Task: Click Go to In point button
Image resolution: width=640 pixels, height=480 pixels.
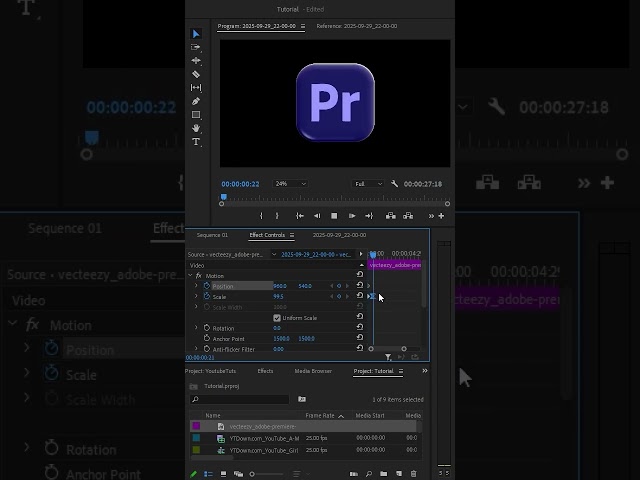Action: 300,216
